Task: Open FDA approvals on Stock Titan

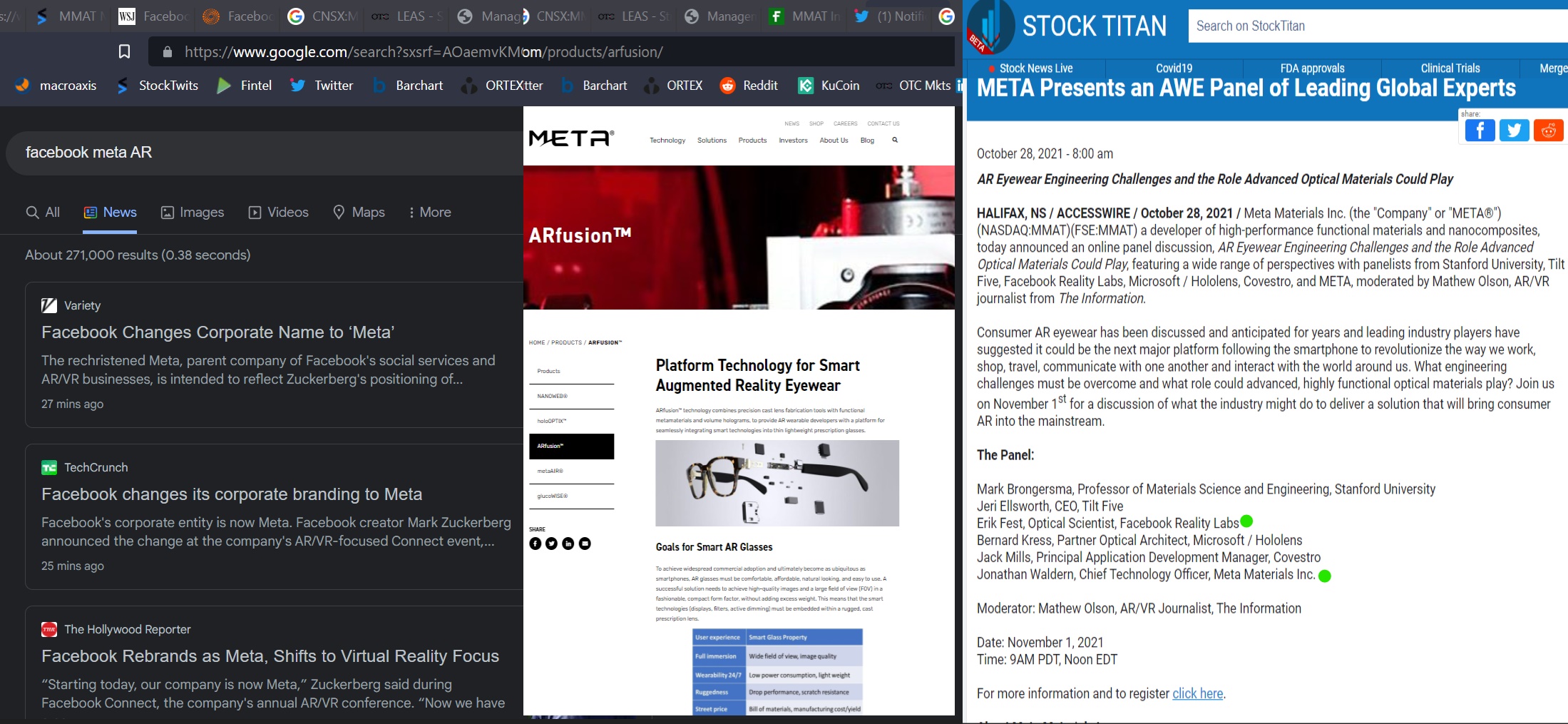Action: 1312,68
